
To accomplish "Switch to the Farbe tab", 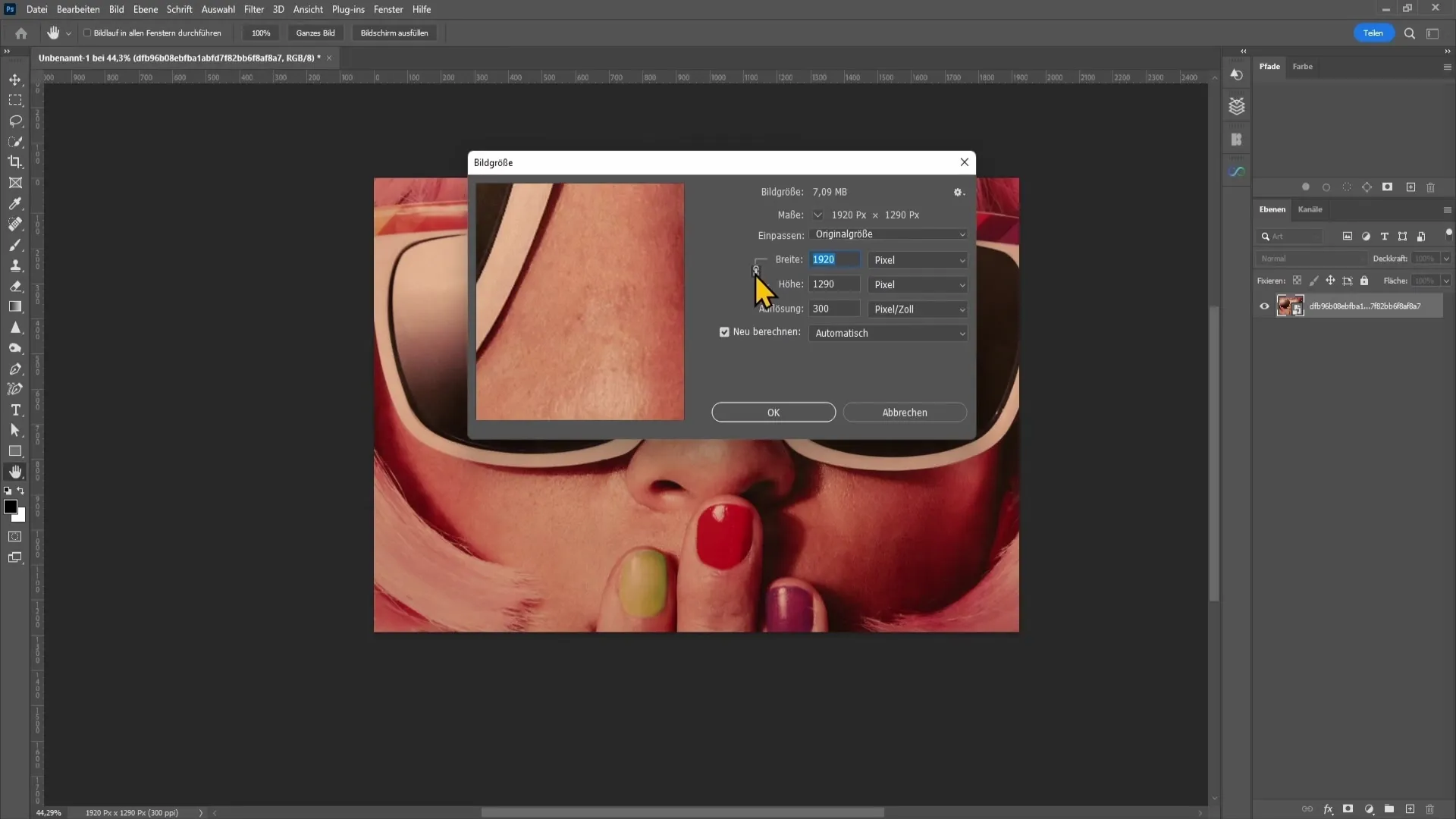I will [1302, 67].
